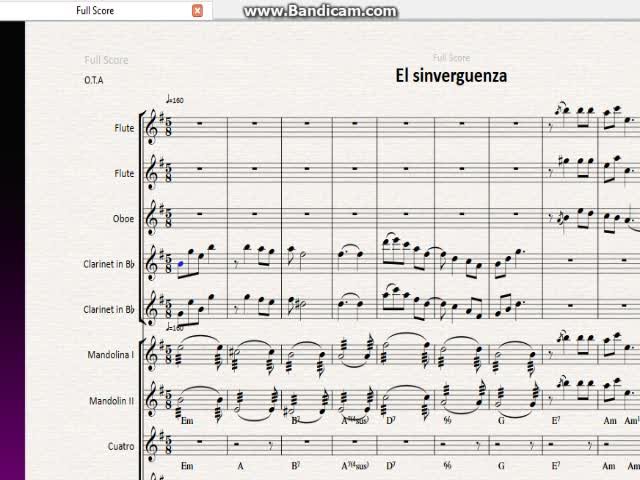Select the second Clarinet in Bb instrument name
Viewport: 640px width, 480px height.
tap(109, 309)
